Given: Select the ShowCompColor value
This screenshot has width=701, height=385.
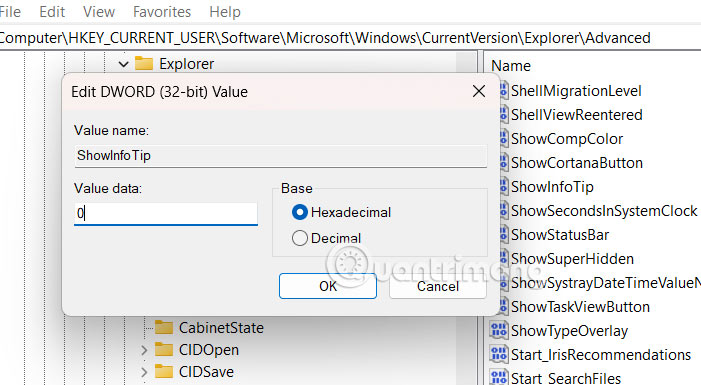Looking at the screenshot, I should pyautogui.click(x=567, y=139).
